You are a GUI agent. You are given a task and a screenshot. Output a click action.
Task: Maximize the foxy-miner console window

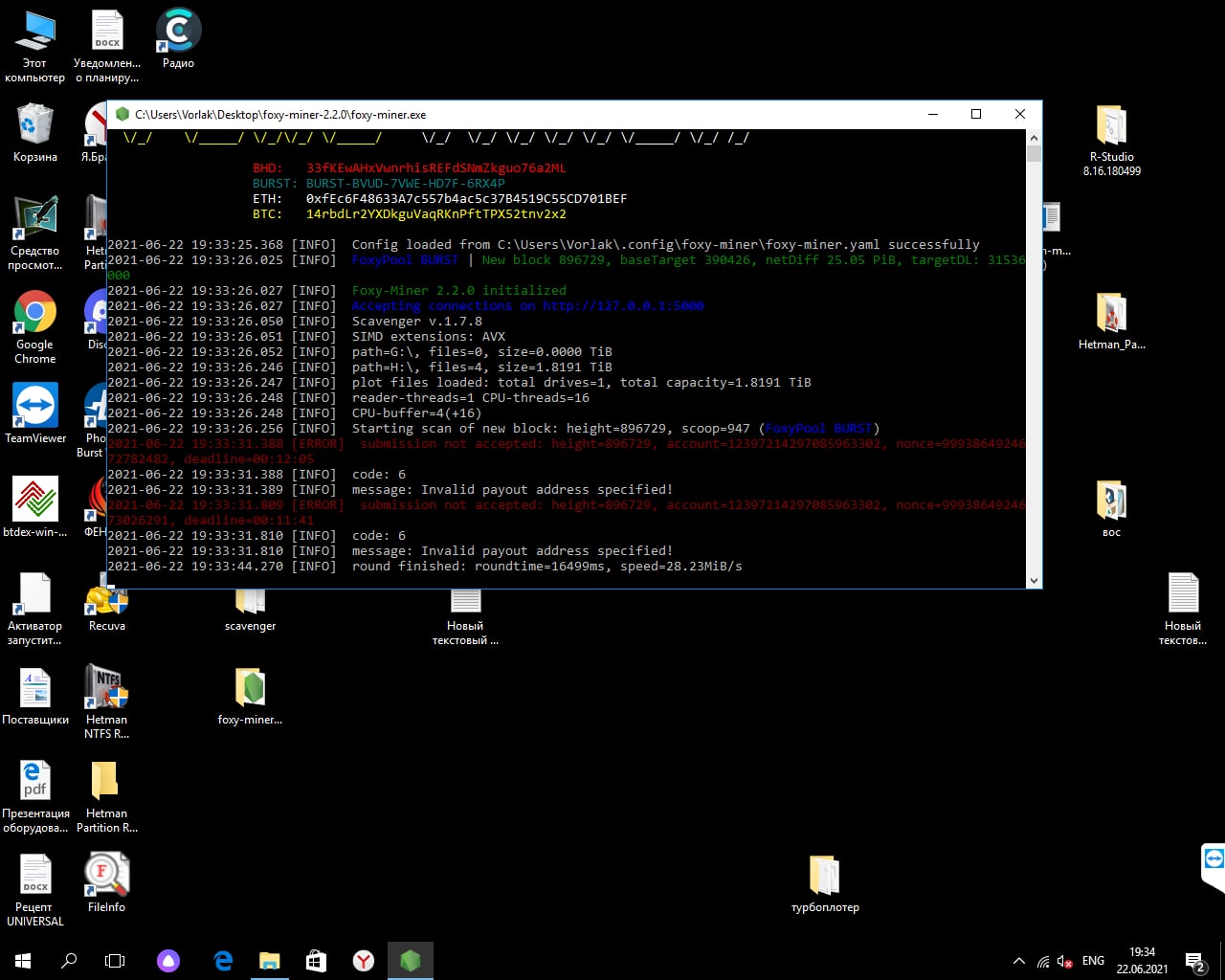tap(976, 114)
